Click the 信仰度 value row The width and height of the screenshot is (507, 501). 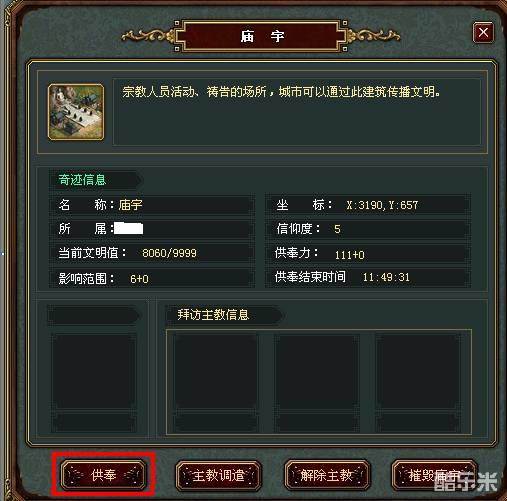(x=368, y=229)
